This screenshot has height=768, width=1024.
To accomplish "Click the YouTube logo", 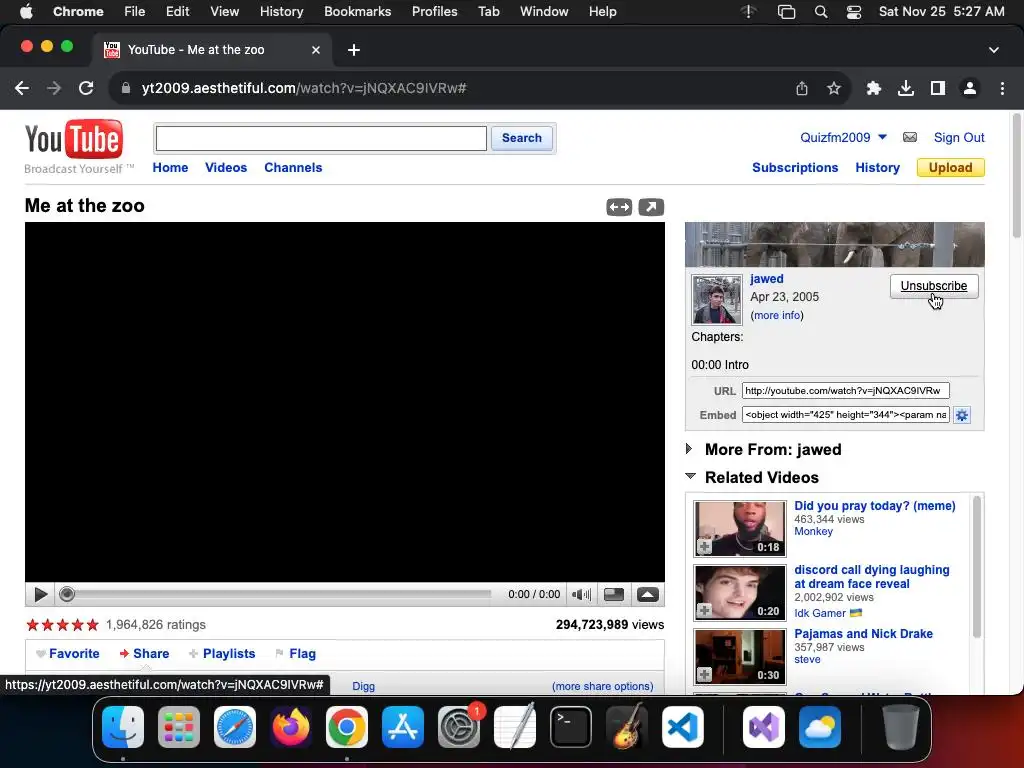I will click(x=74, y=139).
